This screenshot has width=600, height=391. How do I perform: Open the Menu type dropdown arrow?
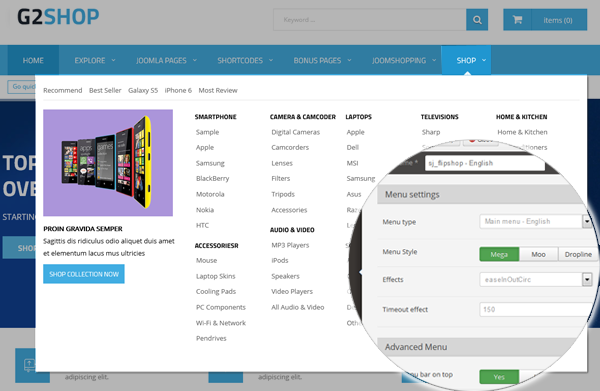(x=587, y=221)
